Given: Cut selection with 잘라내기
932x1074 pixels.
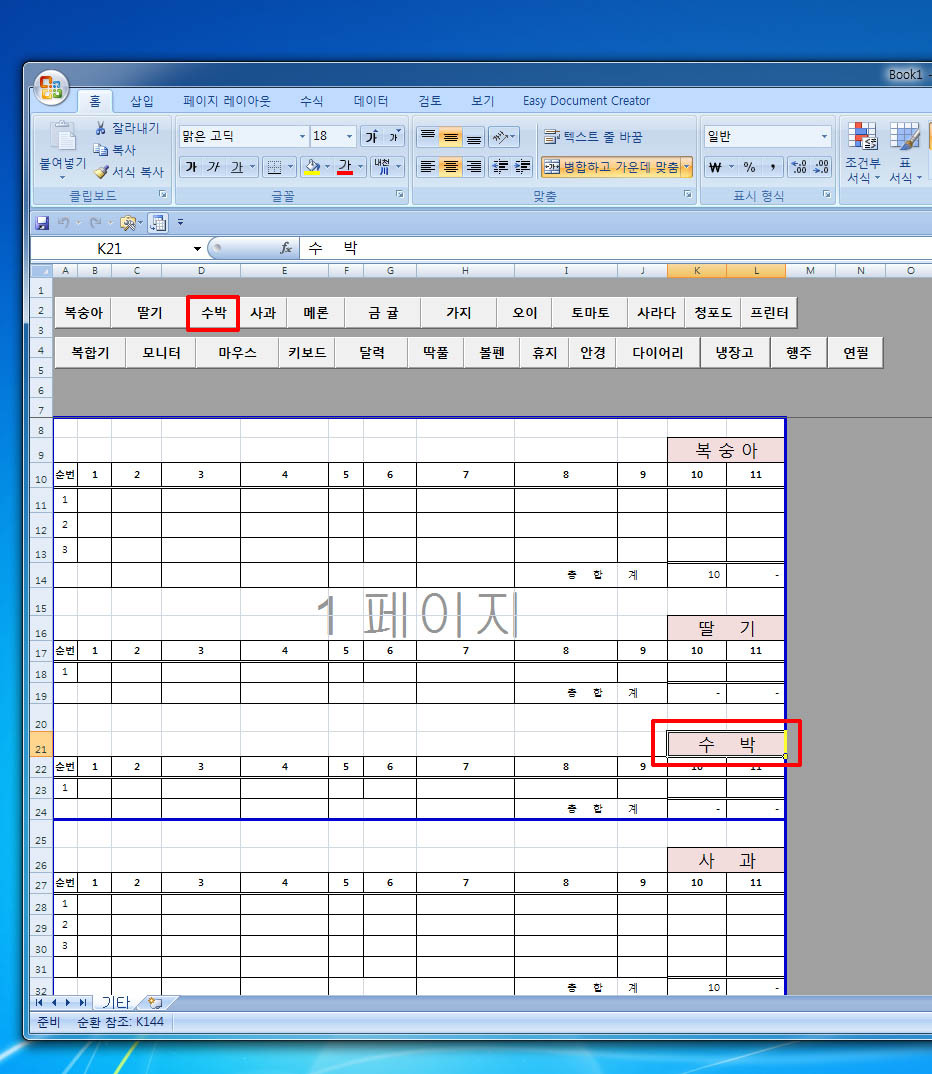Looking at the screenshot, I should click(127, 128).
